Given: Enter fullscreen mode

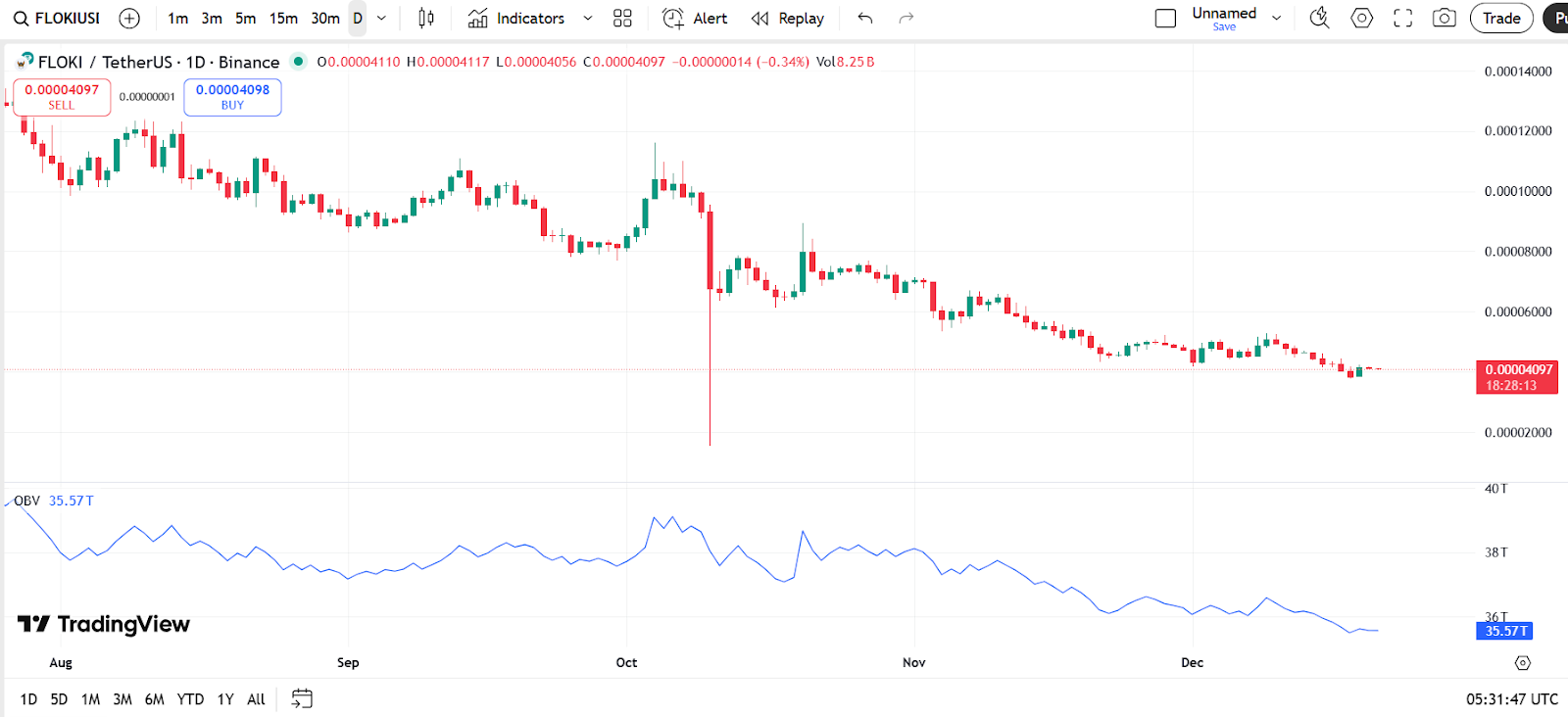Looking at the screenshot, I should (x=1403, y=19).
